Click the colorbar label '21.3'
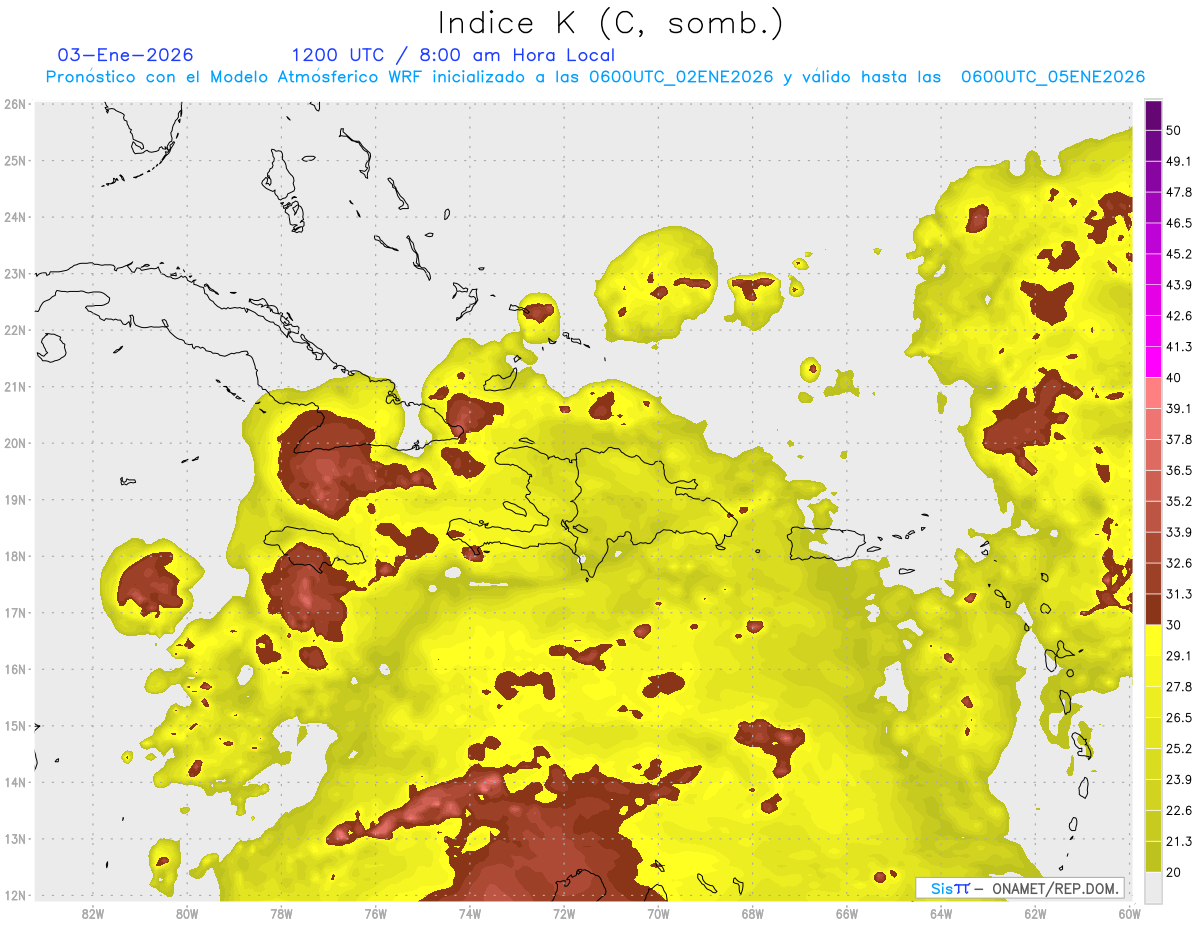This screenshot has width=1200, height=927. tap(1178, 841)
